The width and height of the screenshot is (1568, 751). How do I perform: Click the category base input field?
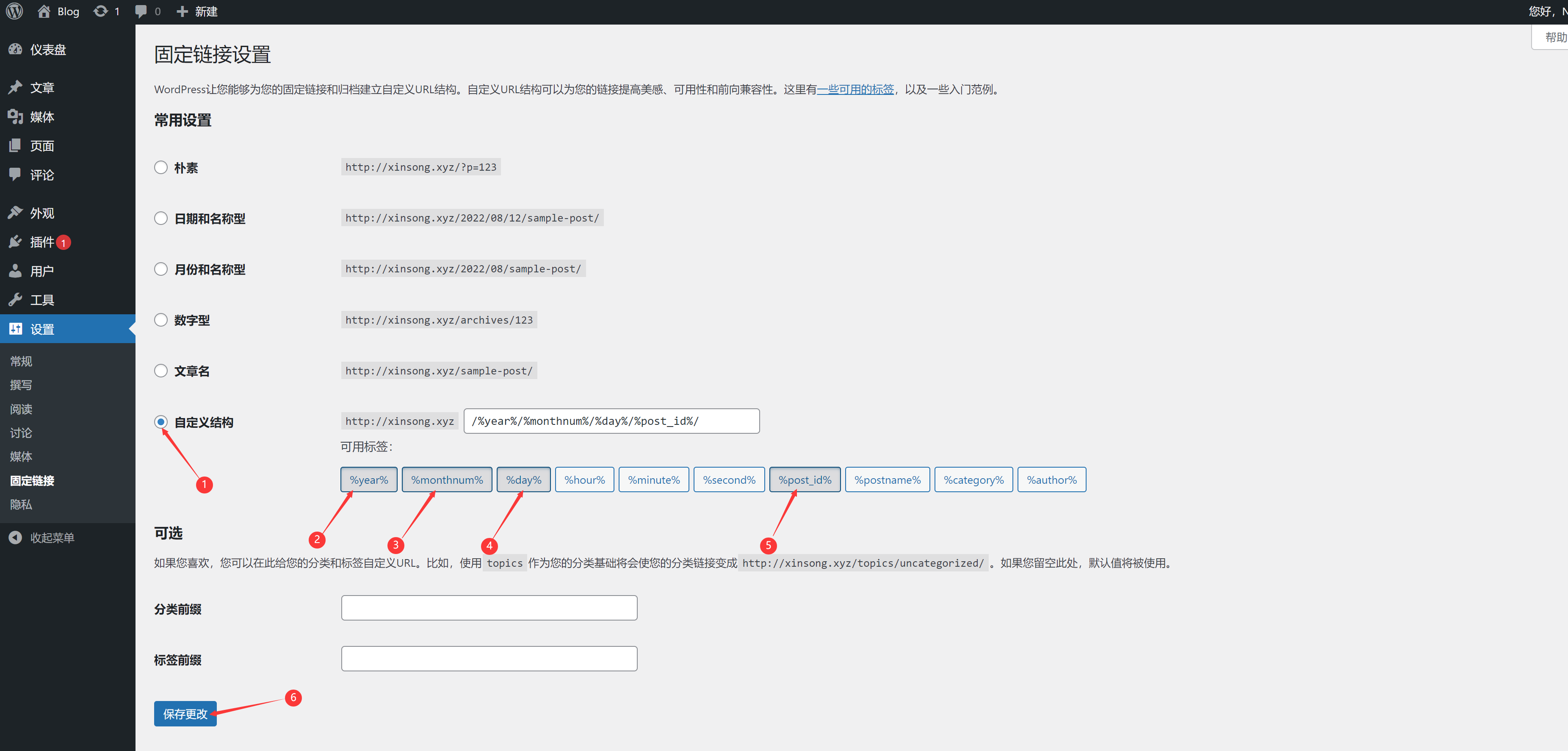pos(489,608)
